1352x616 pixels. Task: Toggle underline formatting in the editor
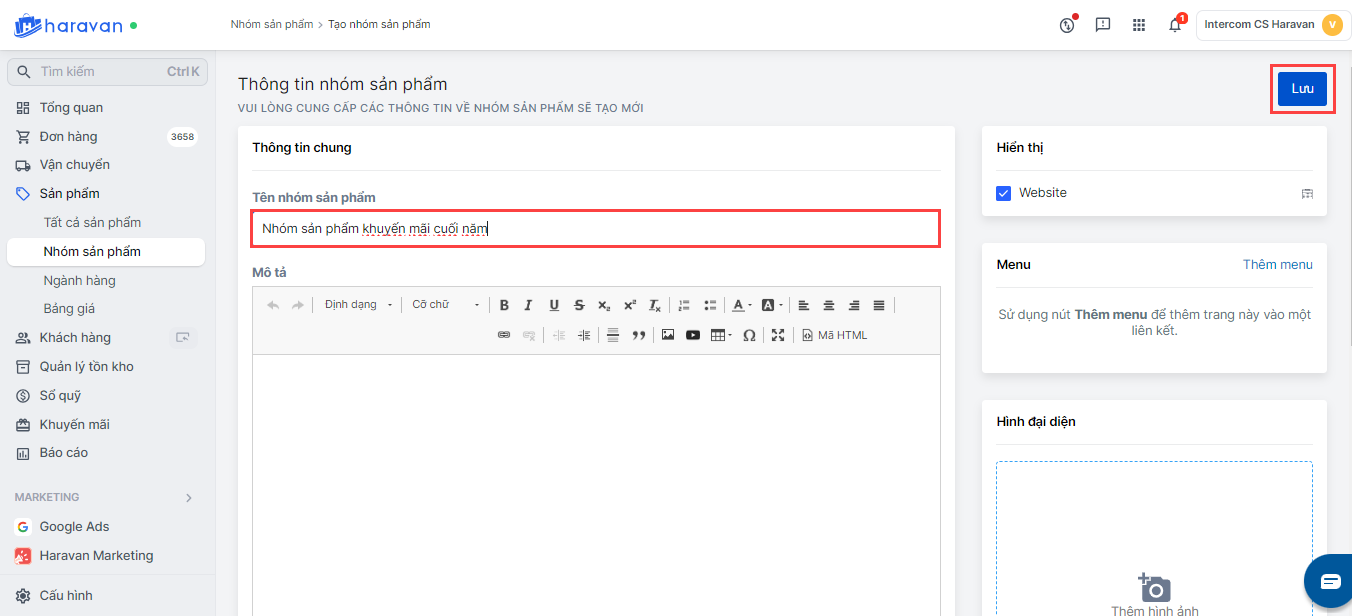coord(554,305)
